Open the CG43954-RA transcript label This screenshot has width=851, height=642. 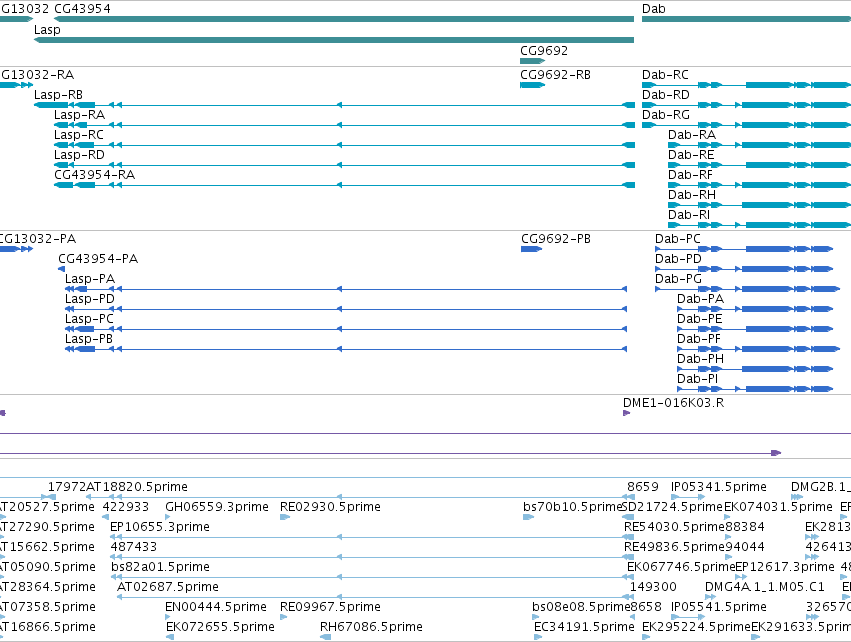94,175
